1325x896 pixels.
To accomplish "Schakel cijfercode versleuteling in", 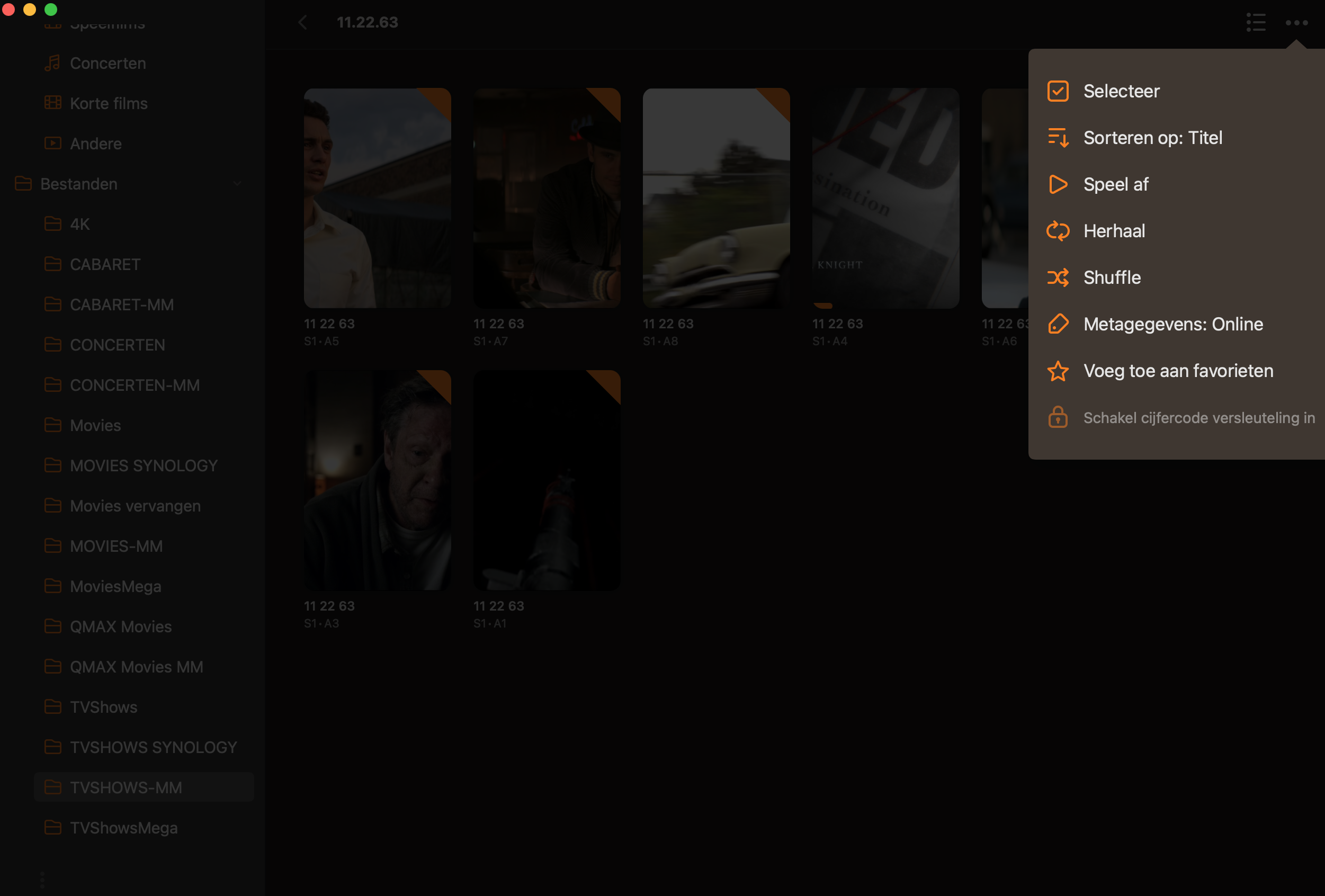I will pyautogui.click(x=1198, y=418).
